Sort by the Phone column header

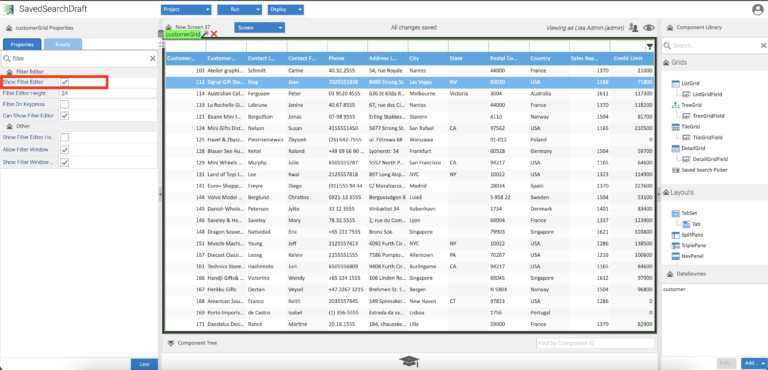tap(347, 58)
